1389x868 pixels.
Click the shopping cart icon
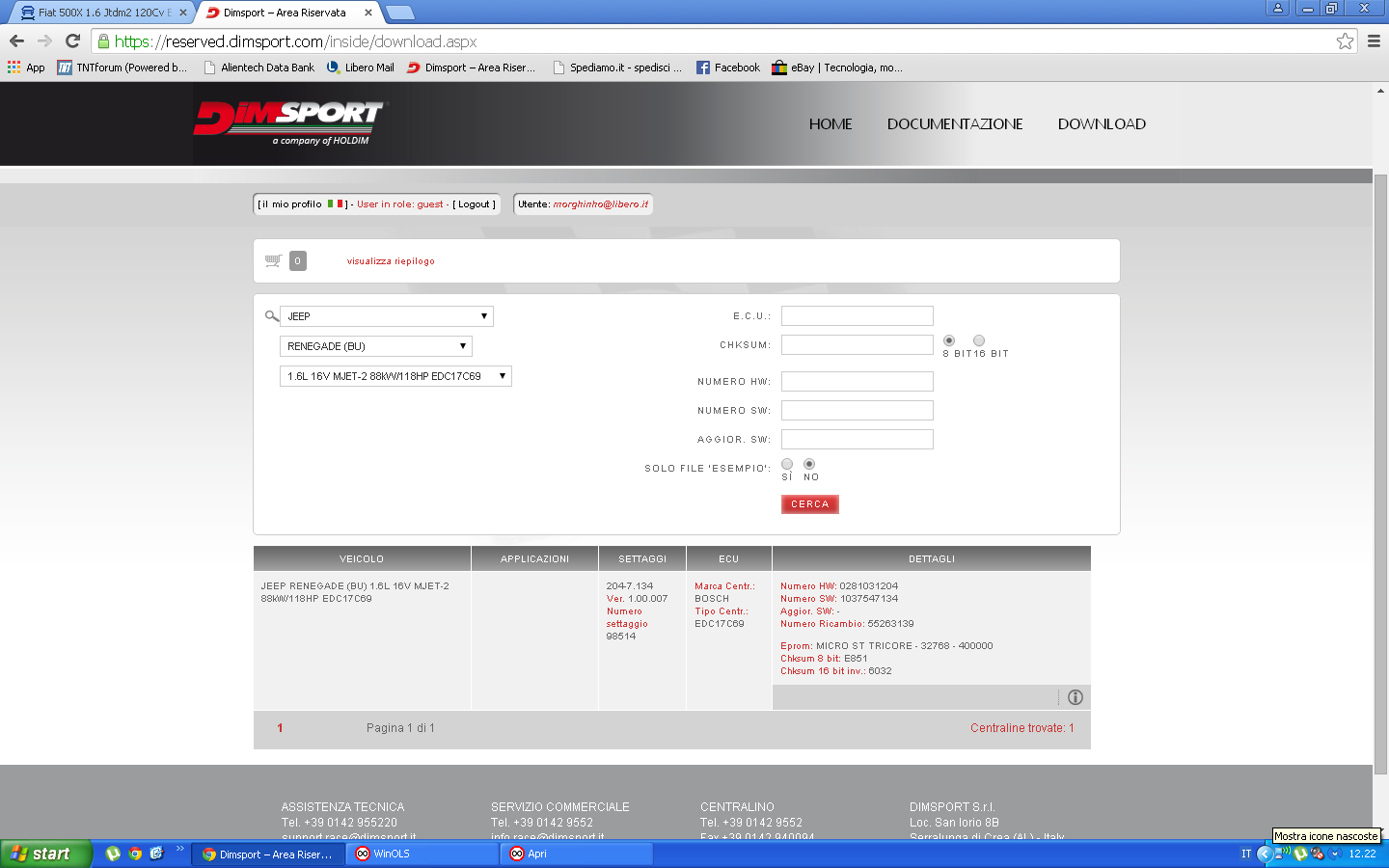[273, 260]
